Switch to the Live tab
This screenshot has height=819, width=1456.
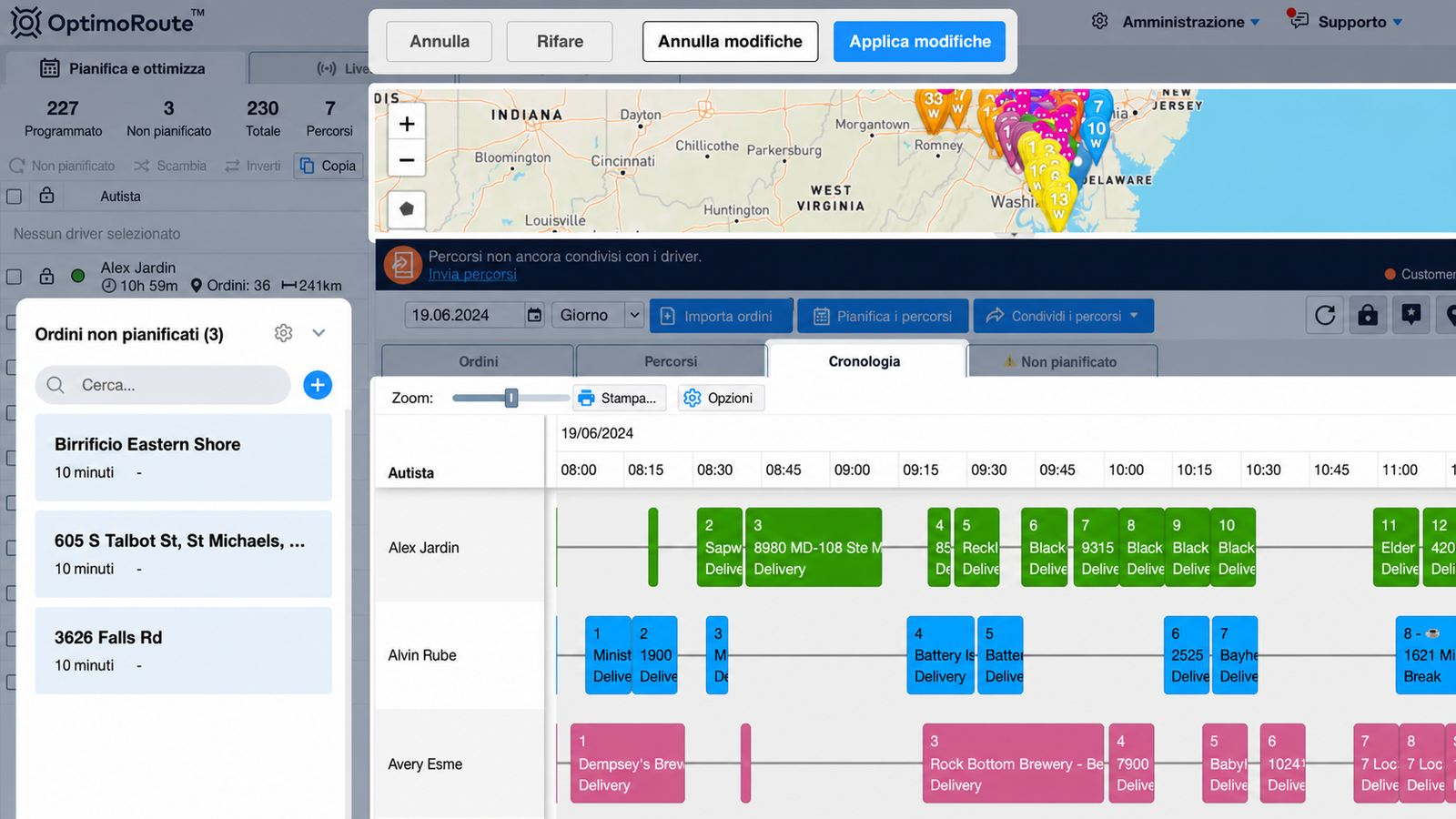[x=342, y=68]
